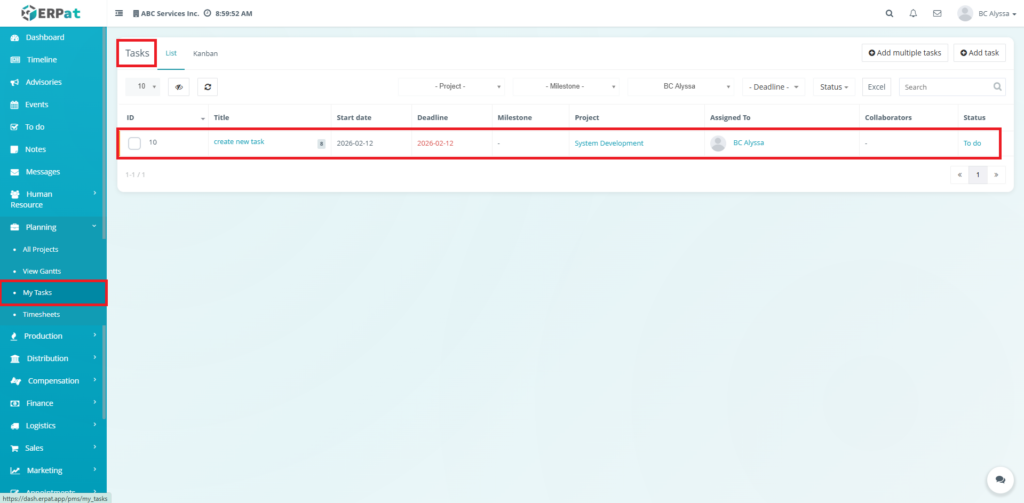Image resolution: width=1024 pixels, height=503 pixels.
Task: Click the refresh icon above the table
Action: [207, 87]
